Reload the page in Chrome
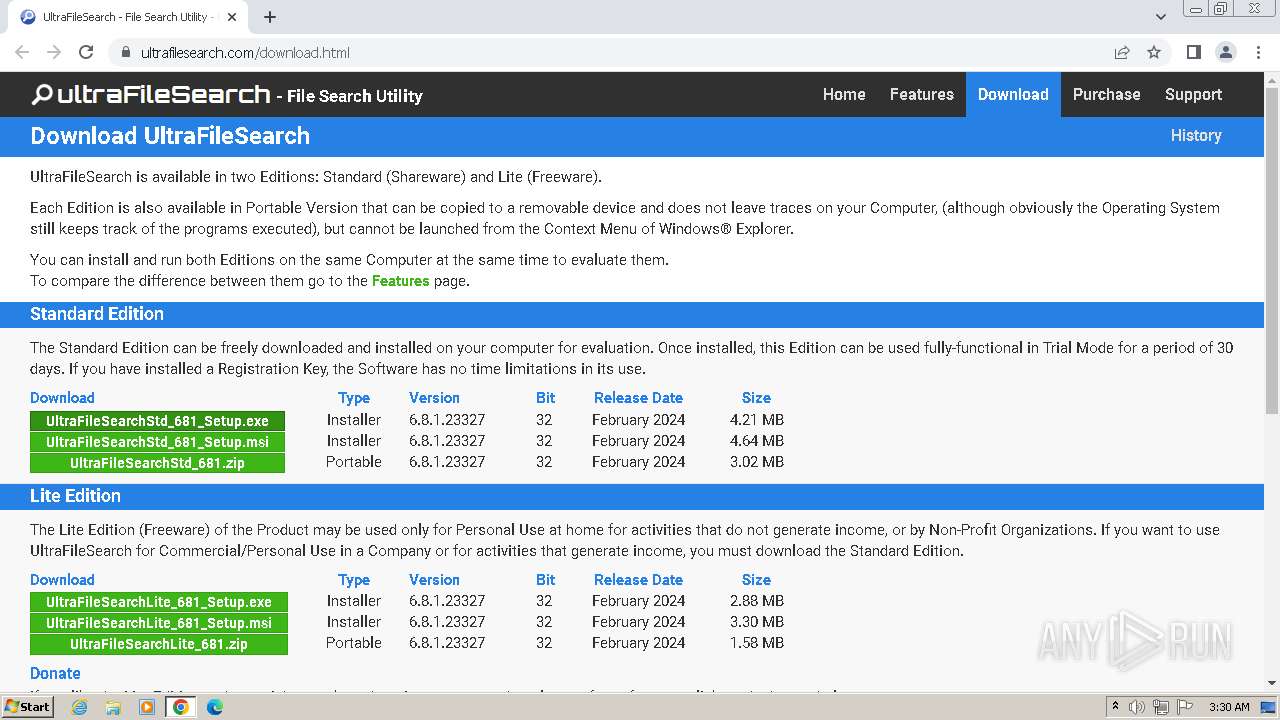 [x=86, y=52]
